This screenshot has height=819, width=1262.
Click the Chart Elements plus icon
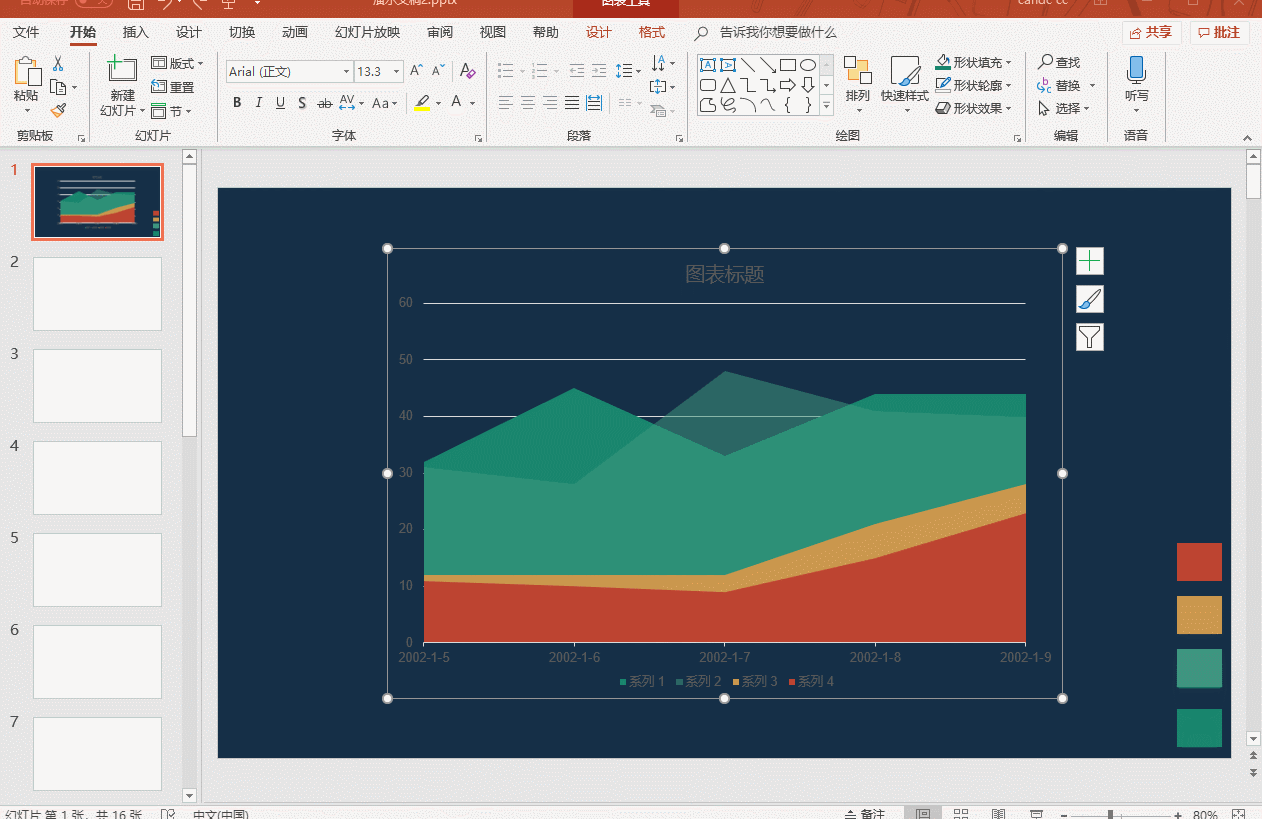coord(1089,261)
